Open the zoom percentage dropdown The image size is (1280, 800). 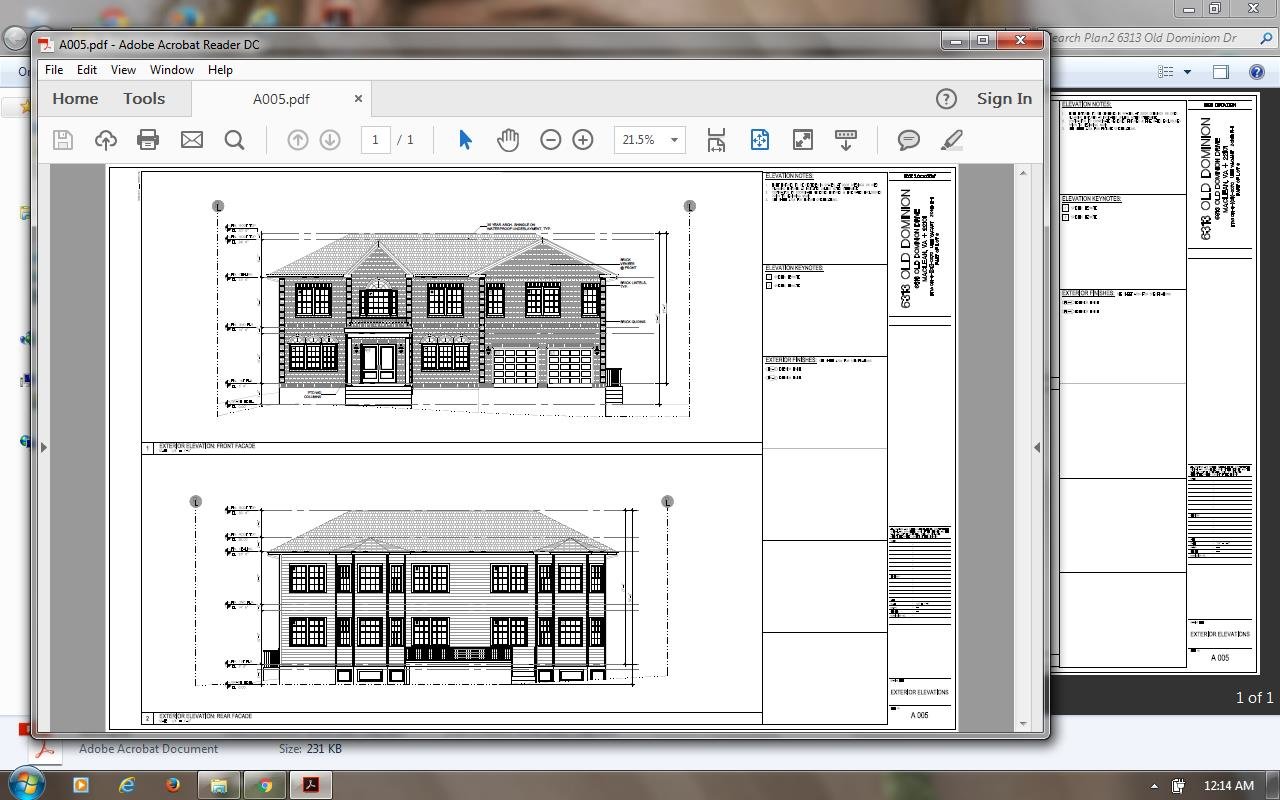[x=673, y=140]
